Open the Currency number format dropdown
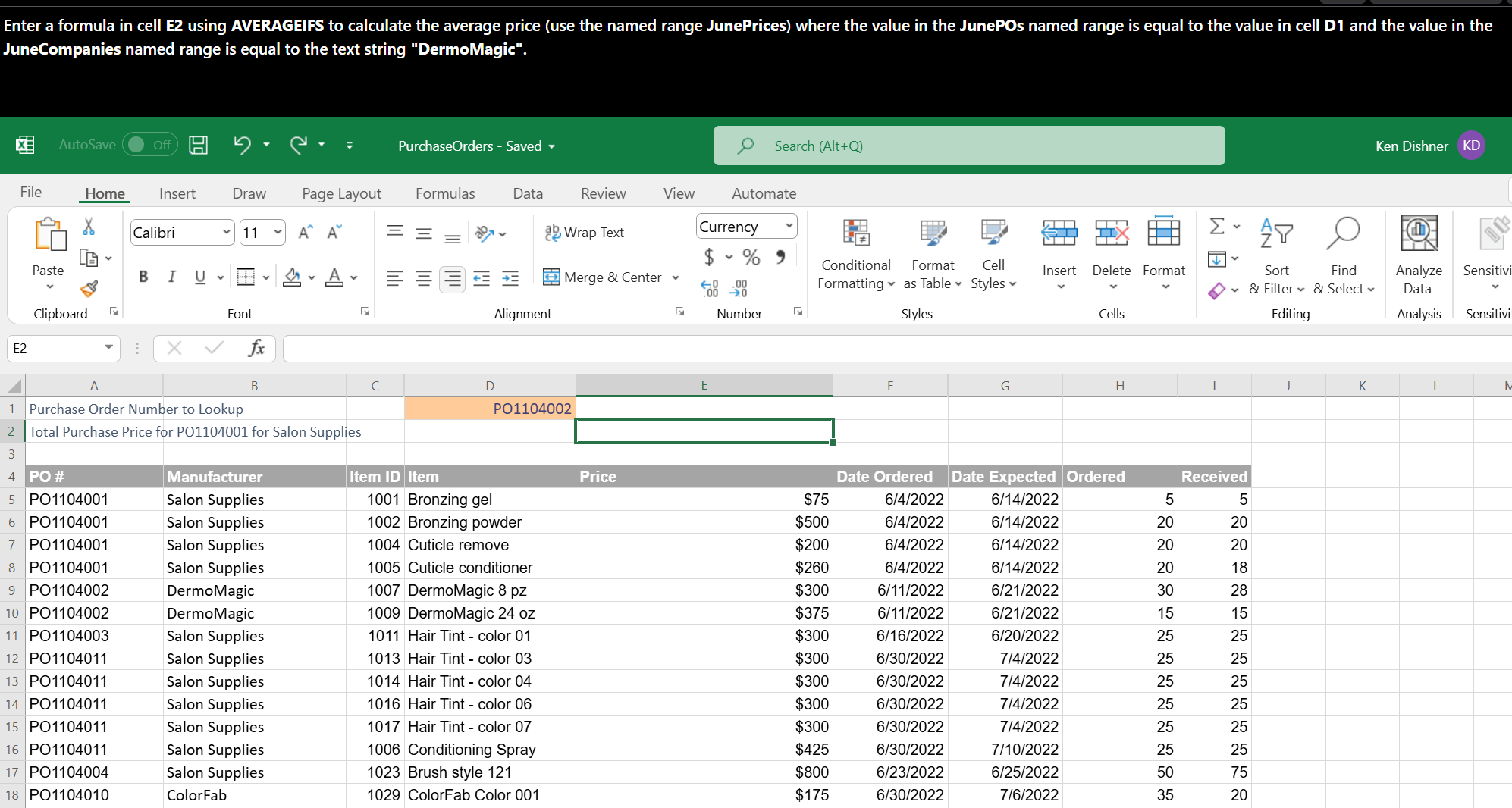This screenshot has height=808, width=1512. (789, 226)
